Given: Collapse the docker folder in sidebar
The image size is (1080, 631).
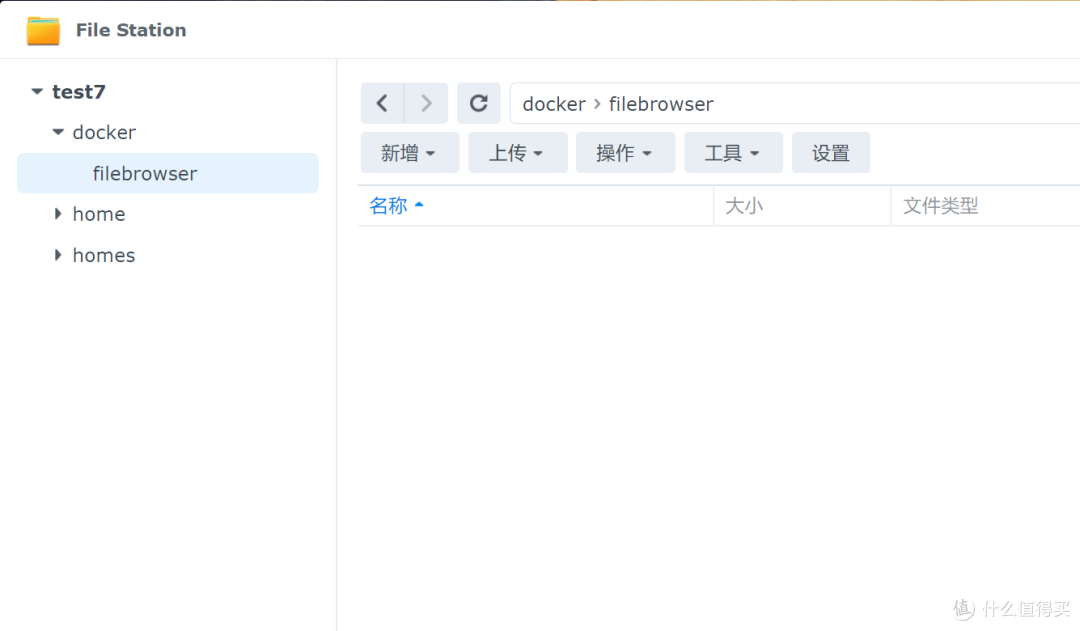Looking at the screenshot, I should click(x=57, y=132).
